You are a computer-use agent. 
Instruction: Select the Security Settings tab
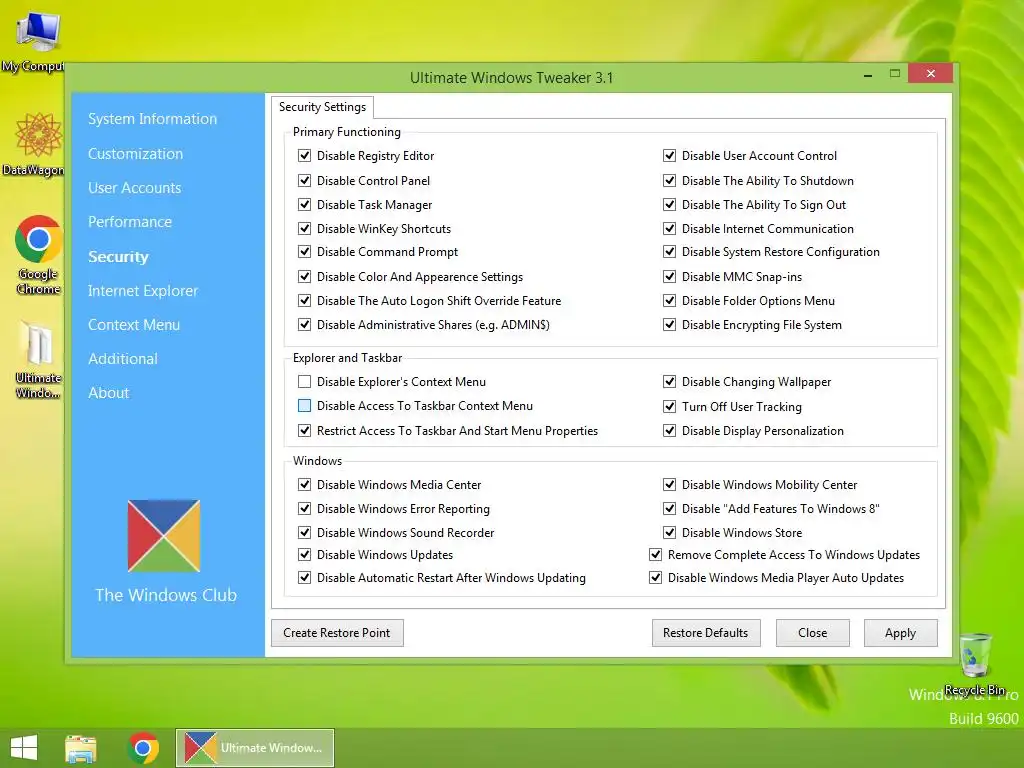coord(322,106)
